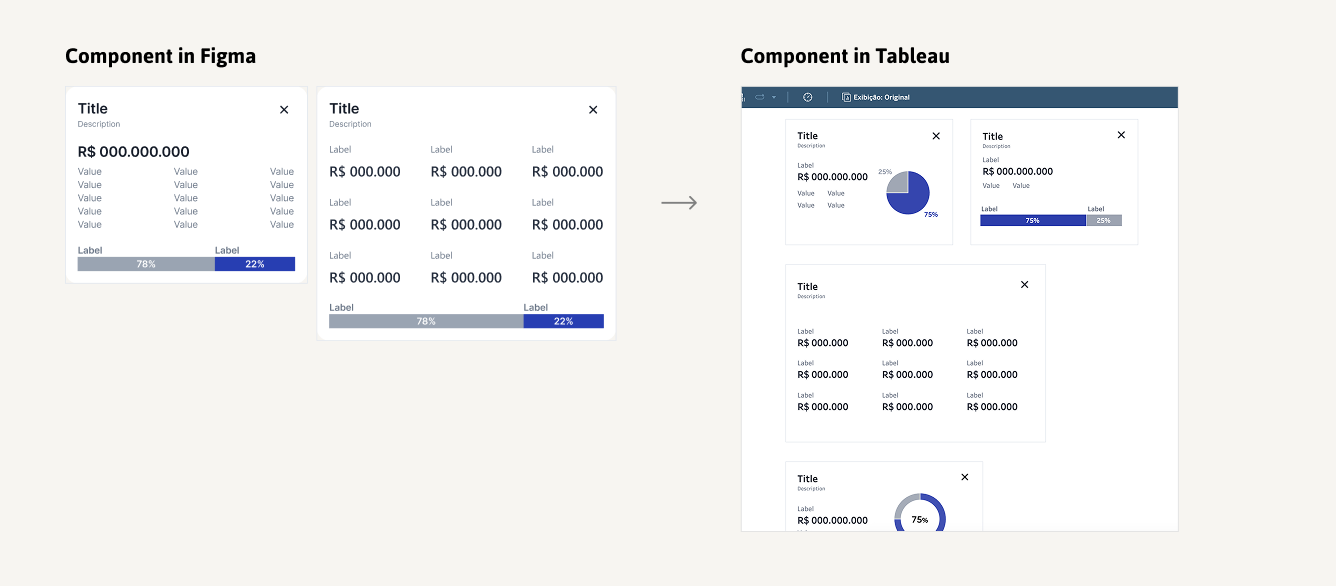
Task: Click the gray 25% pie chart slice
Action: (898, 182)
